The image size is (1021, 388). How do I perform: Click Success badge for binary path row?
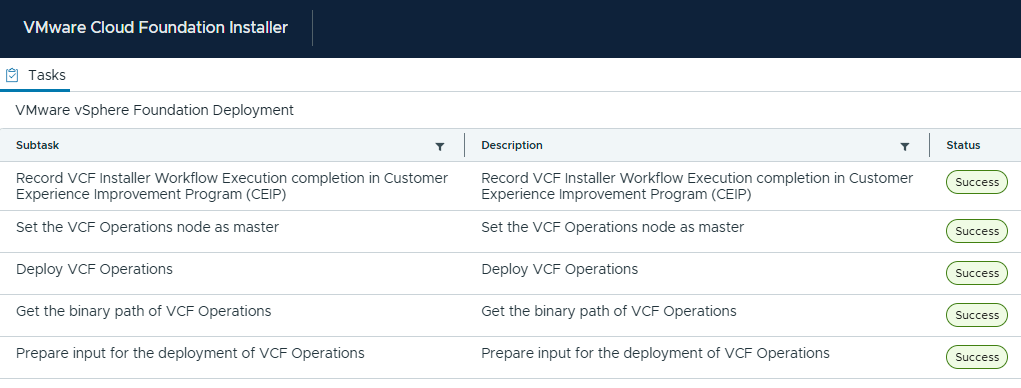(976, 315)
